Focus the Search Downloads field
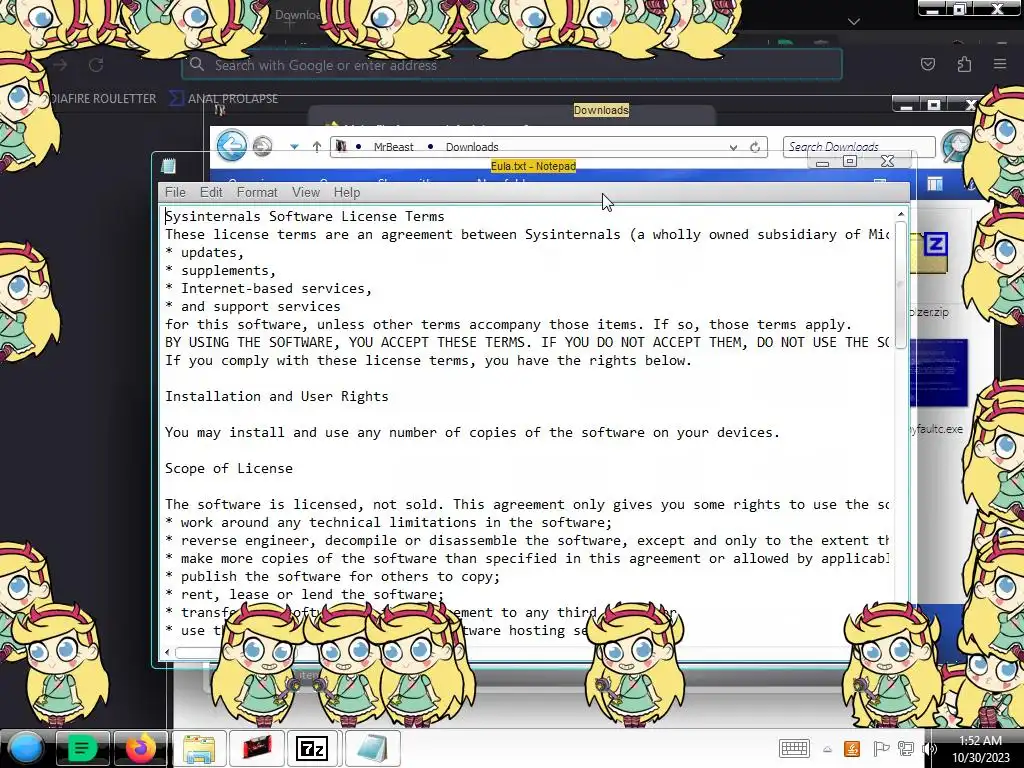The image size is (1024, 768). [x=858, y=147]
